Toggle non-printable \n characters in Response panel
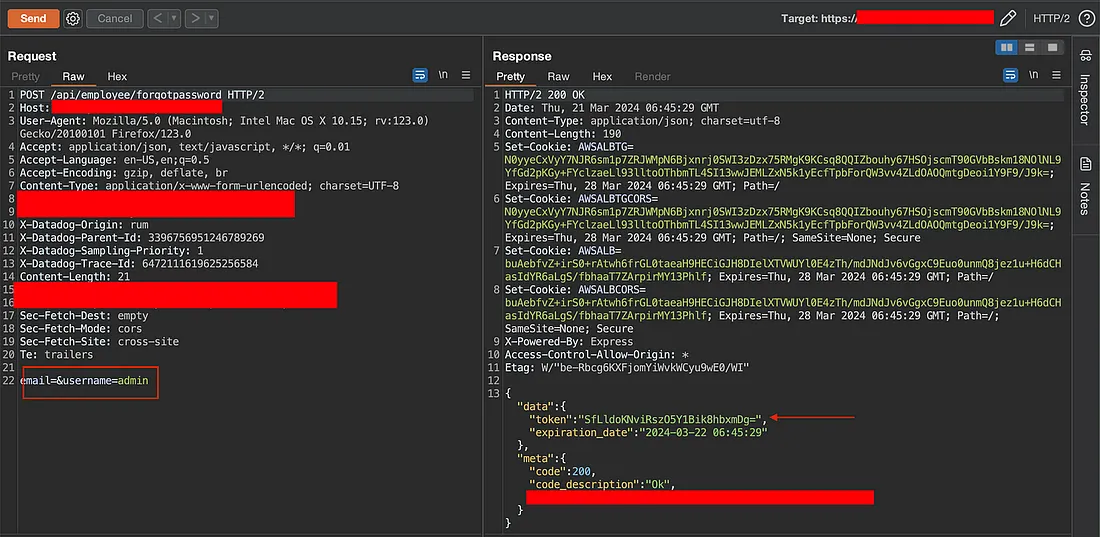The height and width of the screenshot is (537, 1100). 1033,76
